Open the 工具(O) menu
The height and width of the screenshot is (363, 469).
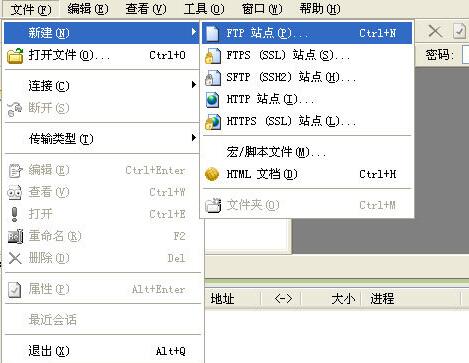pos(204,9)
